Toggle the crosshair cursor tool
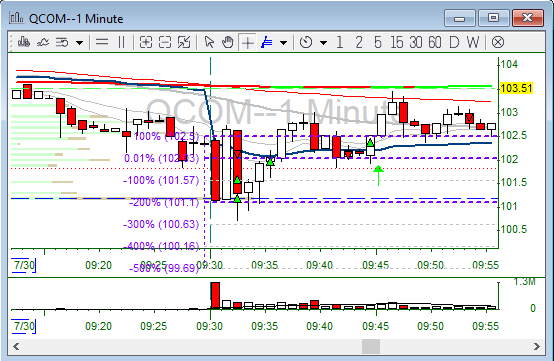This screenshot has height=361, width=554. click(x=247, y=43)
